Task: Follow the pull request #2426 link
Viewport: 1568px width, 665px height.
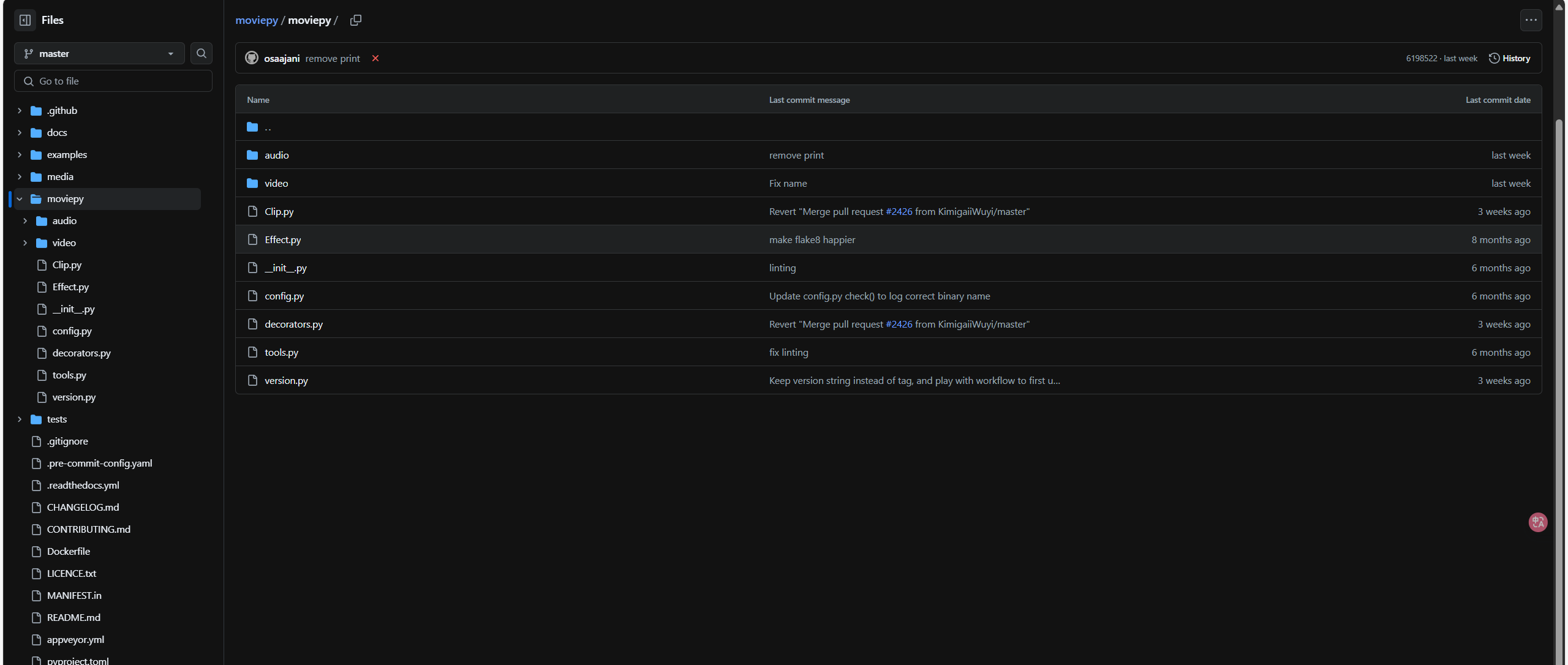Action: pos(900,211)
